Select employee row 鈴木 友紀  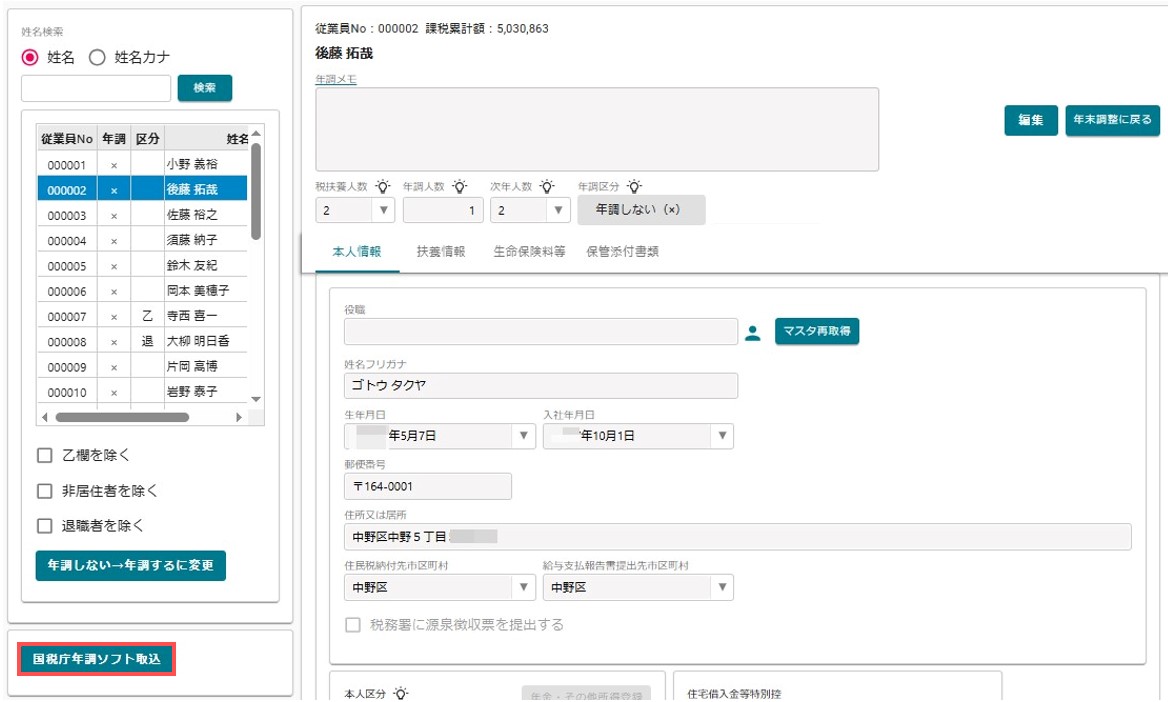142,266
